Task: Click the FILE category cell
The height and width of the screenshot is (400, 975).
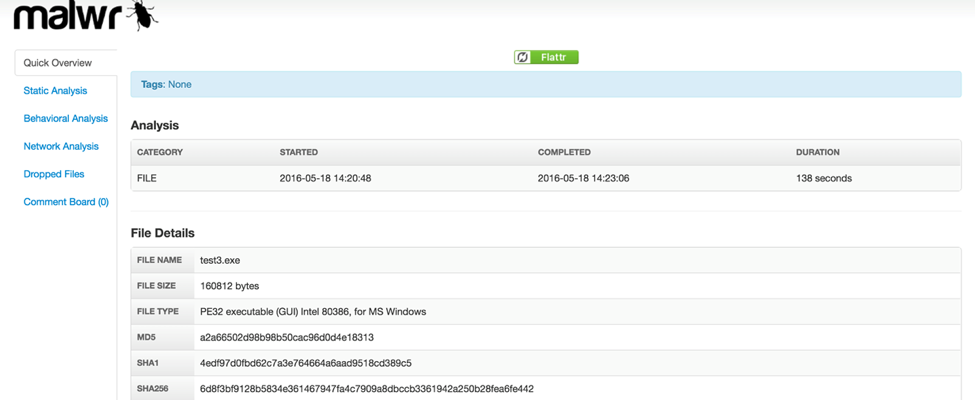Action: pyautogui.click(x=147, y=178)
